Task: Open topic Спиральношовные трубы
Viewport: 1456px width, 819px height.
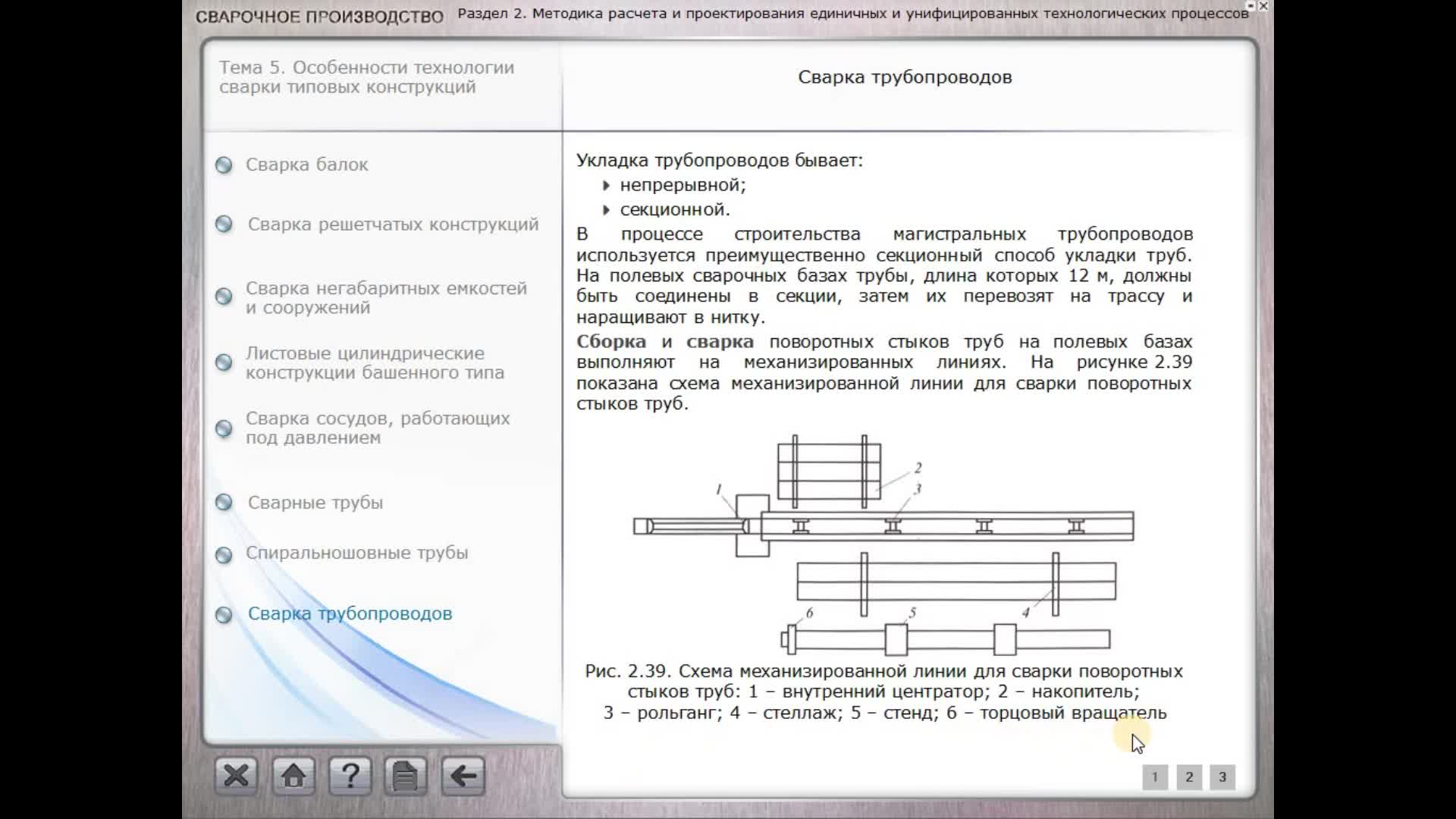Action: (x=356, y=553)
